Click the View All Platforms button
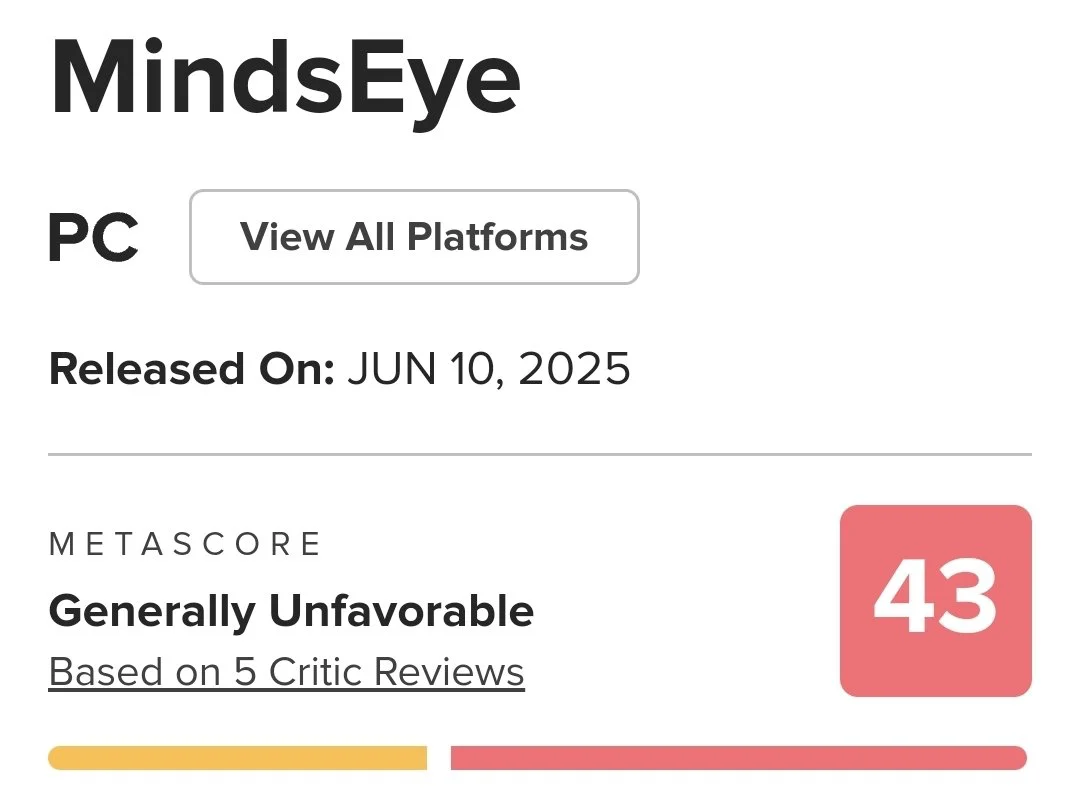Screen dimensions: 1080x803 coord(414,237)
